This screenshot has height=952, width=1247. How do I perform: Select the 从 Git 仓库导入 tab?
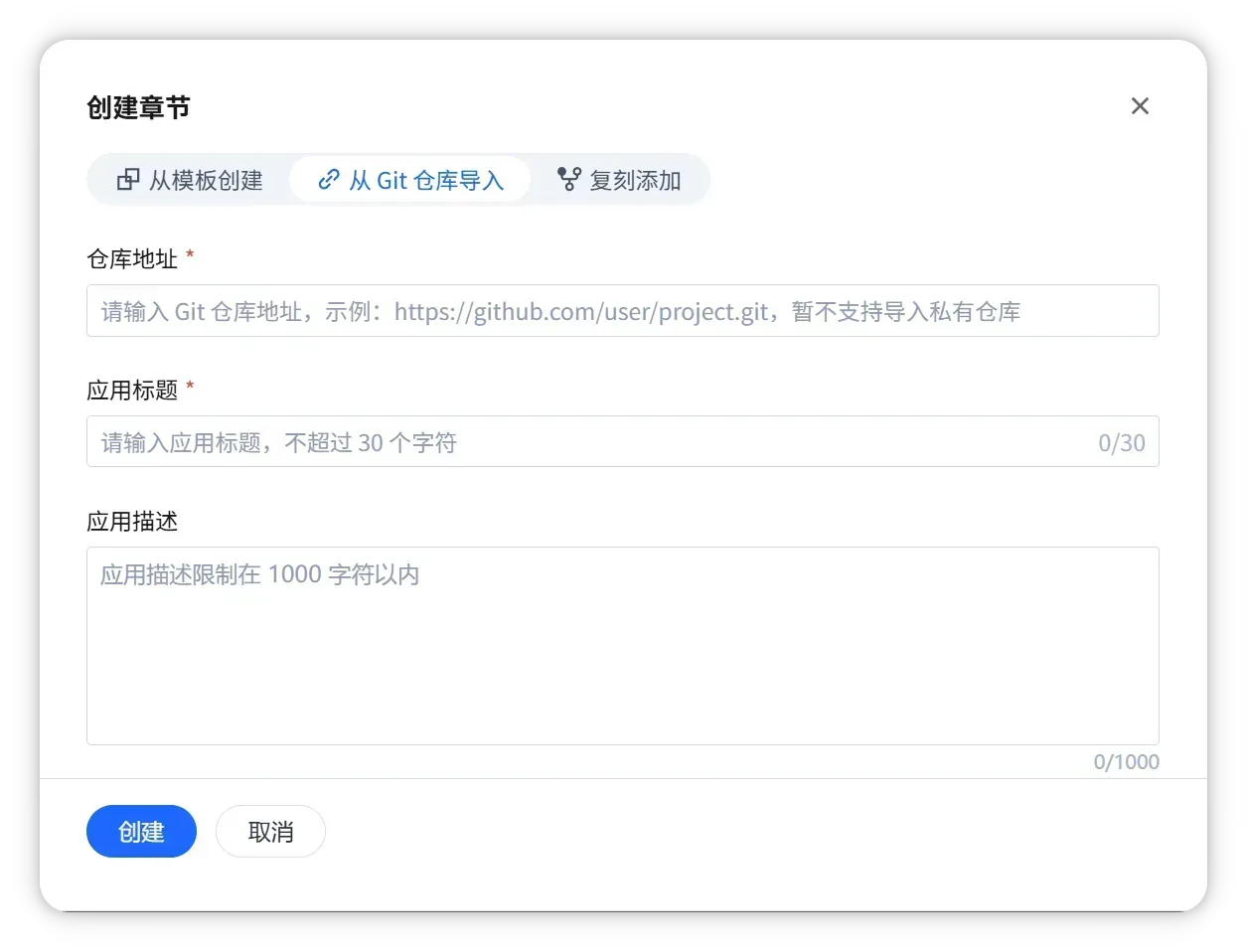pos(410,180)
